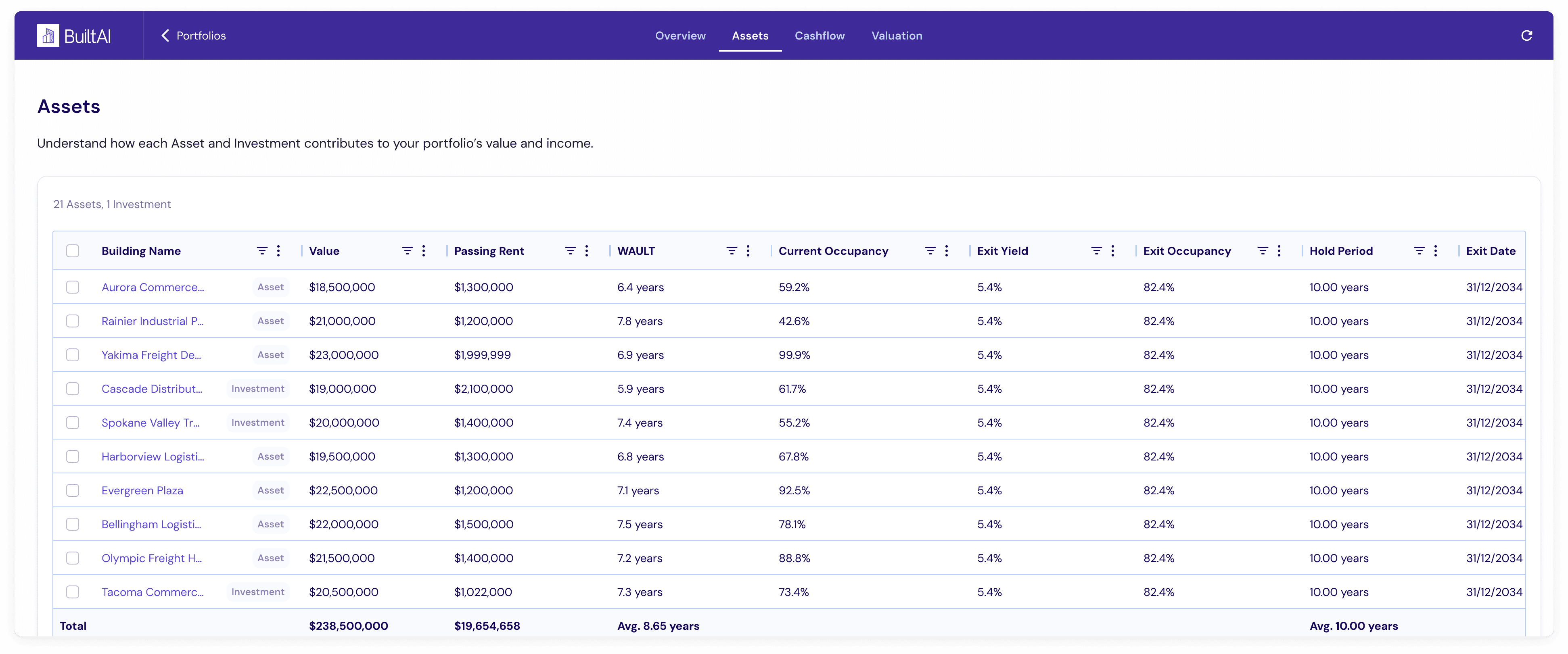Check the Aurora Commerce row checkbox
The width and height of the screenshot is (1568, 654).
pos(73,287)
